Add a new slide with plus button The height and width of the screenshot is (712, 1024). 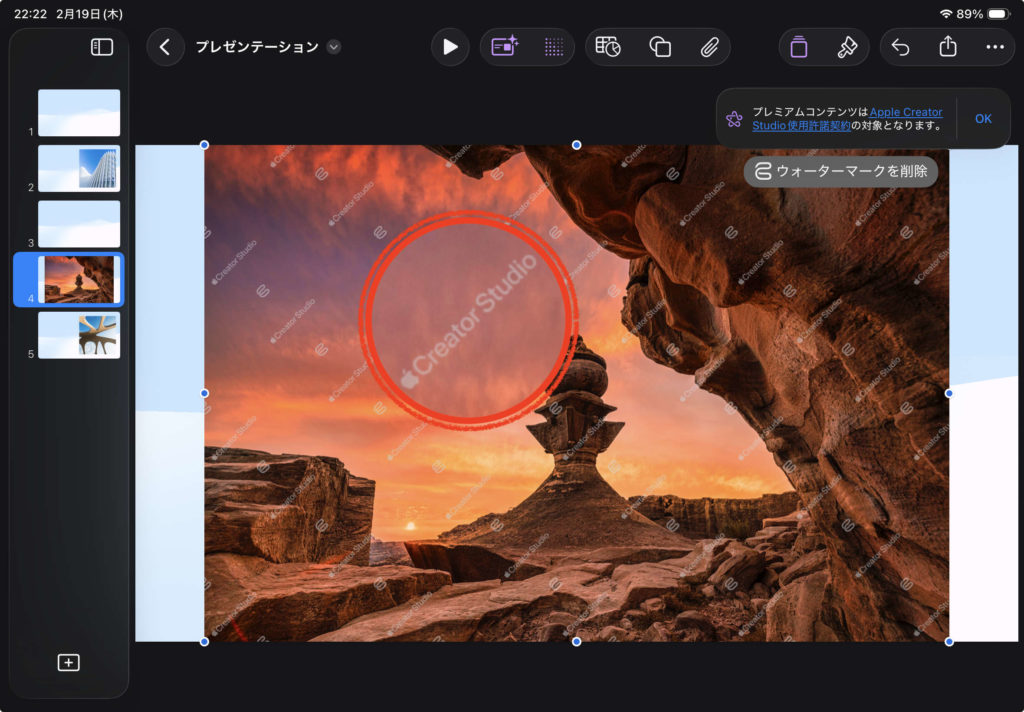pyautogui.click(x=68, y=662)
